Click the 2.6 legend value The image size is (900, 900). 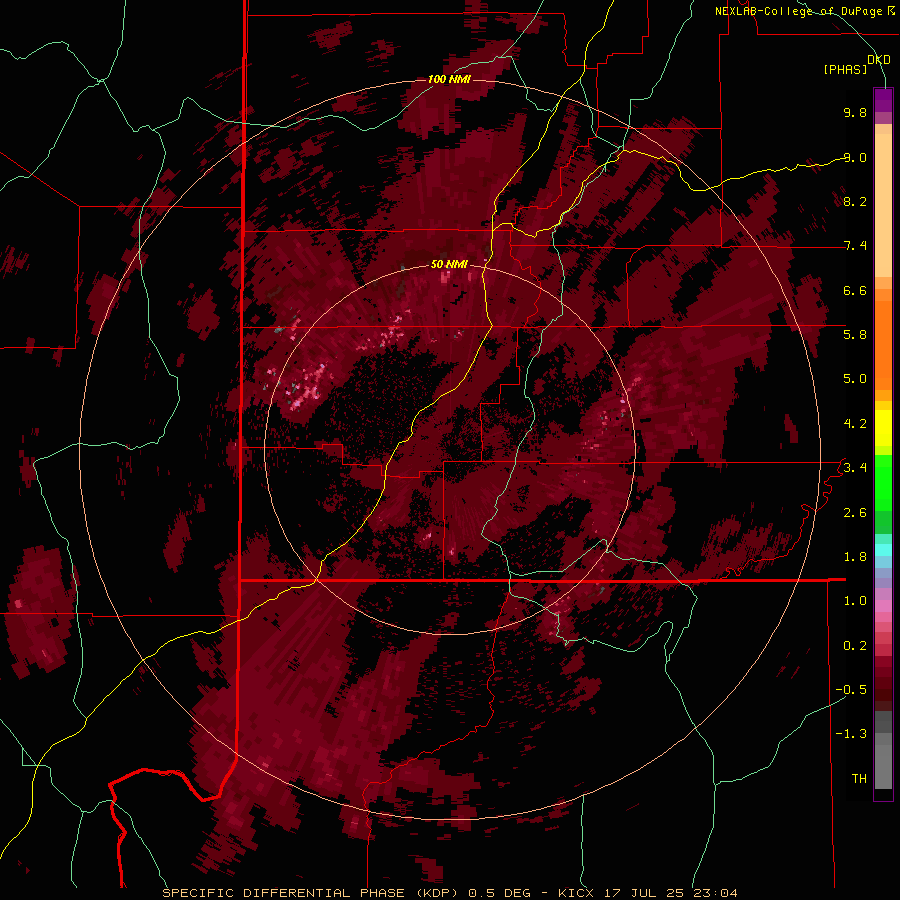[x=855, y=513]
